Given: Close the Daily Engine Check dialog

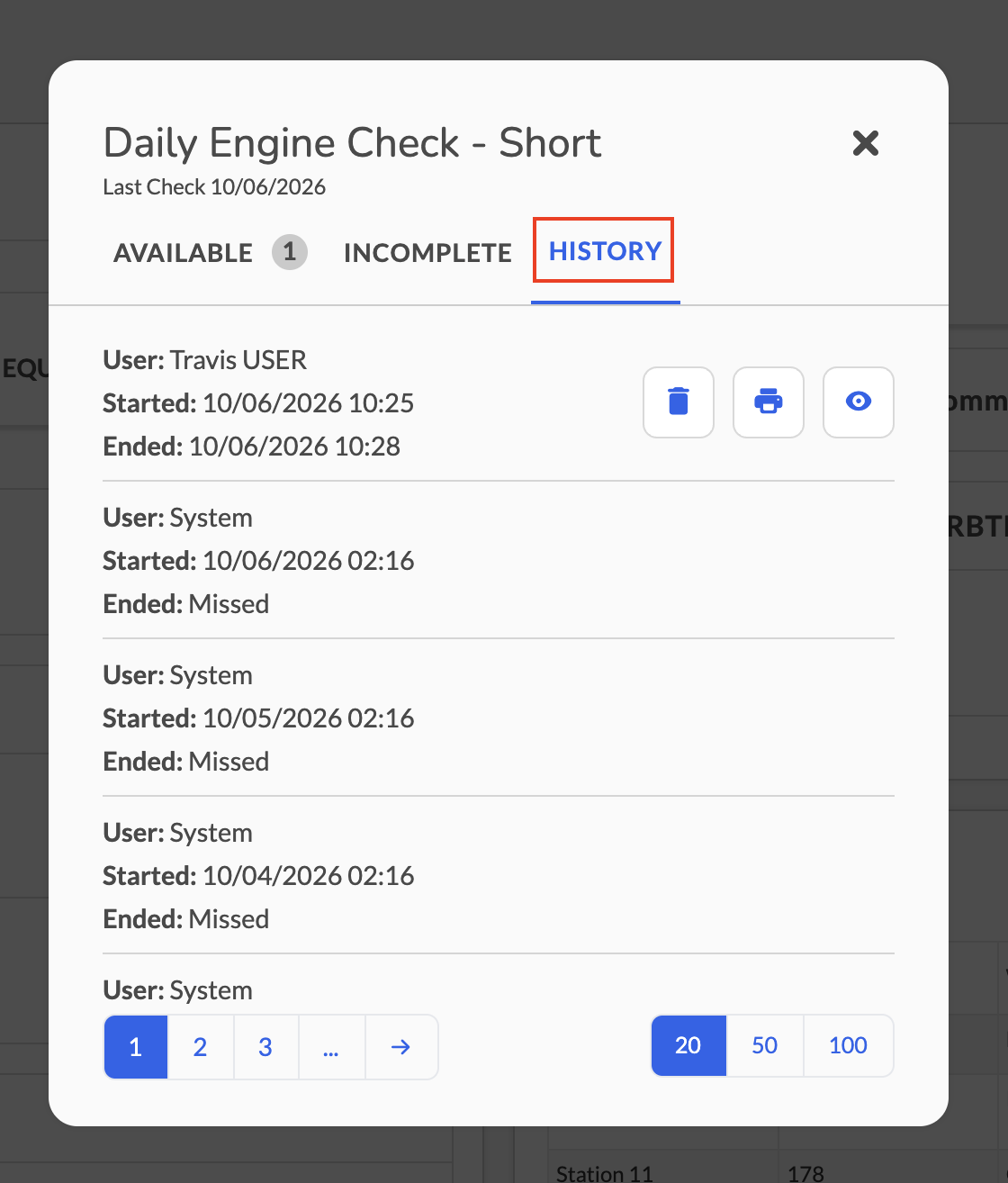Looking at the screenshot, I should tap(865, 142).
